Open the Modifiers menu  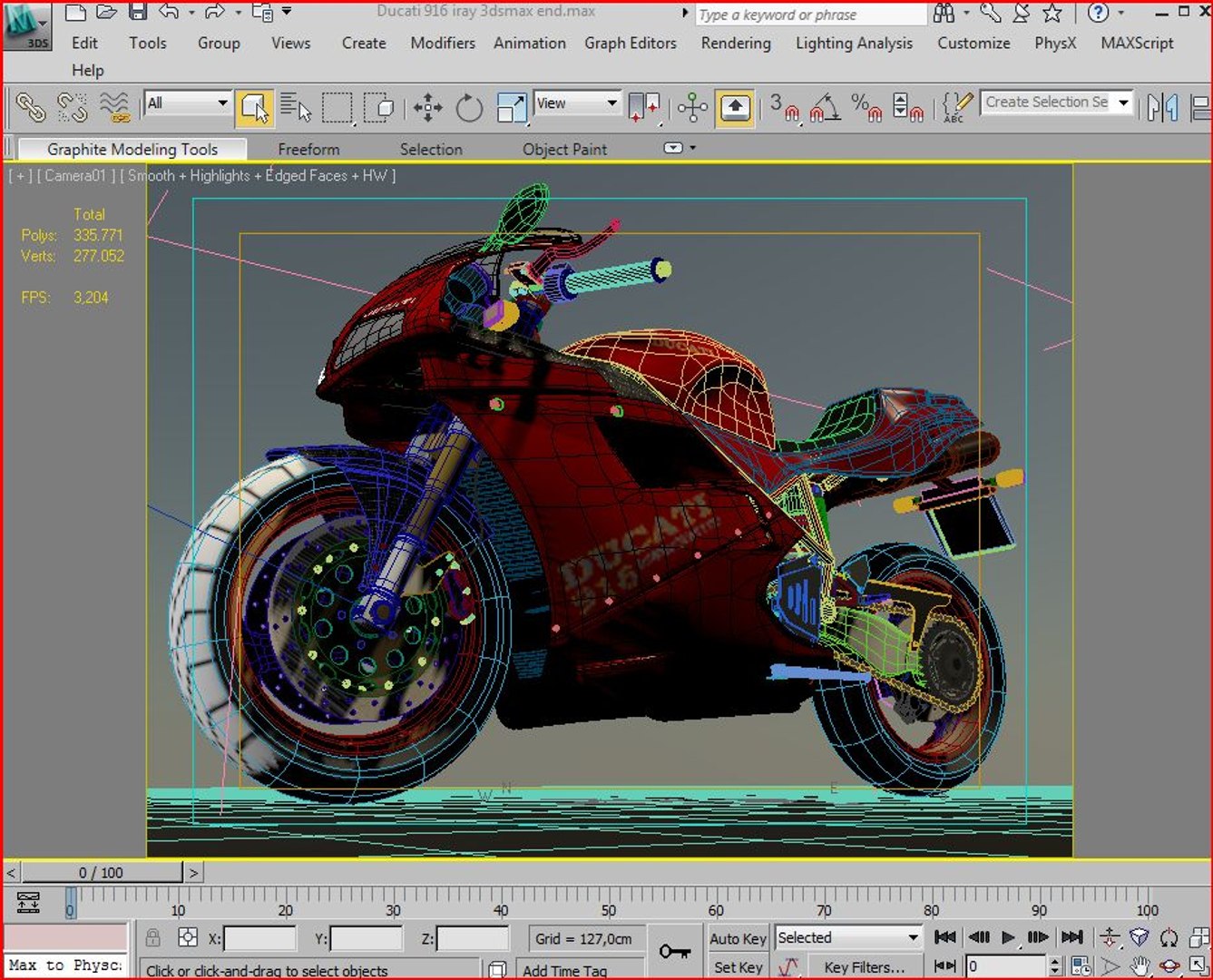443,43
